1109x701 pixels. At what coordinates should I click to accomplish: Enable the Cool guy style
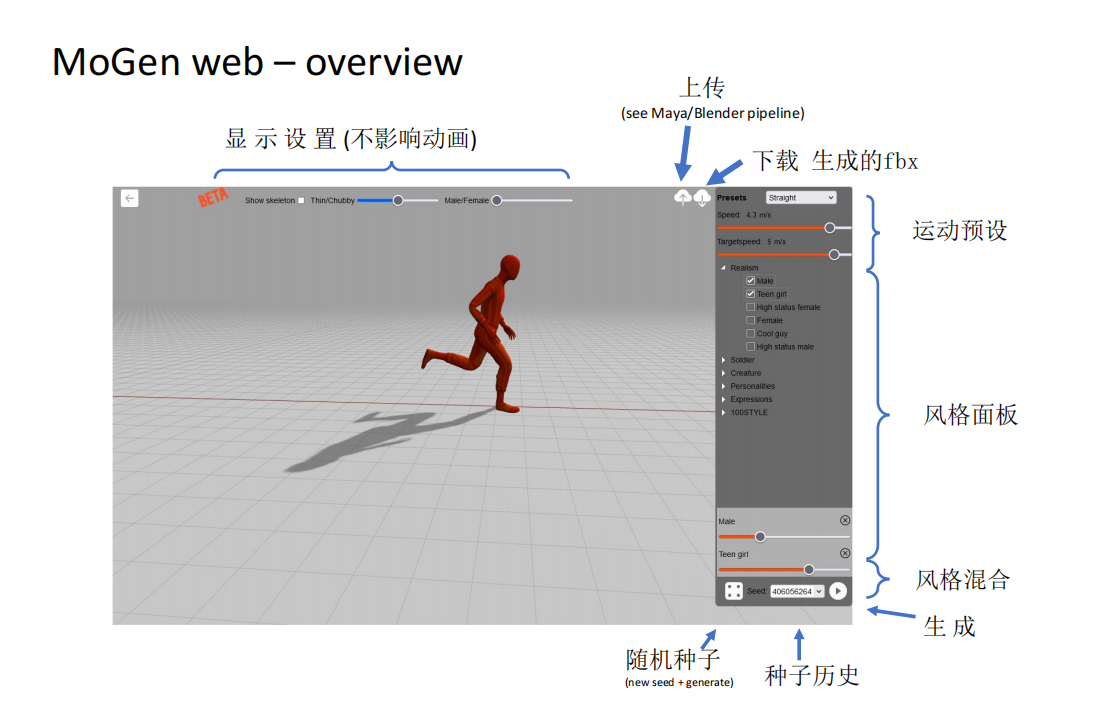pos(750,333)
